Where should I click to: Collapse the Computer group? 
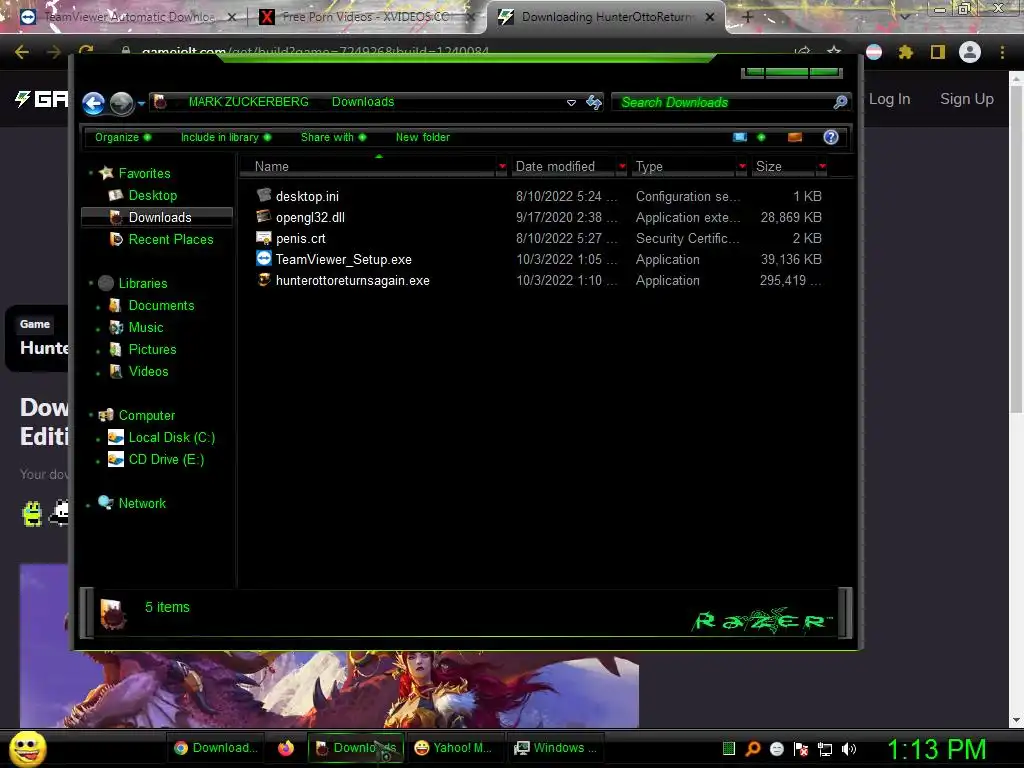coord(91,415)
